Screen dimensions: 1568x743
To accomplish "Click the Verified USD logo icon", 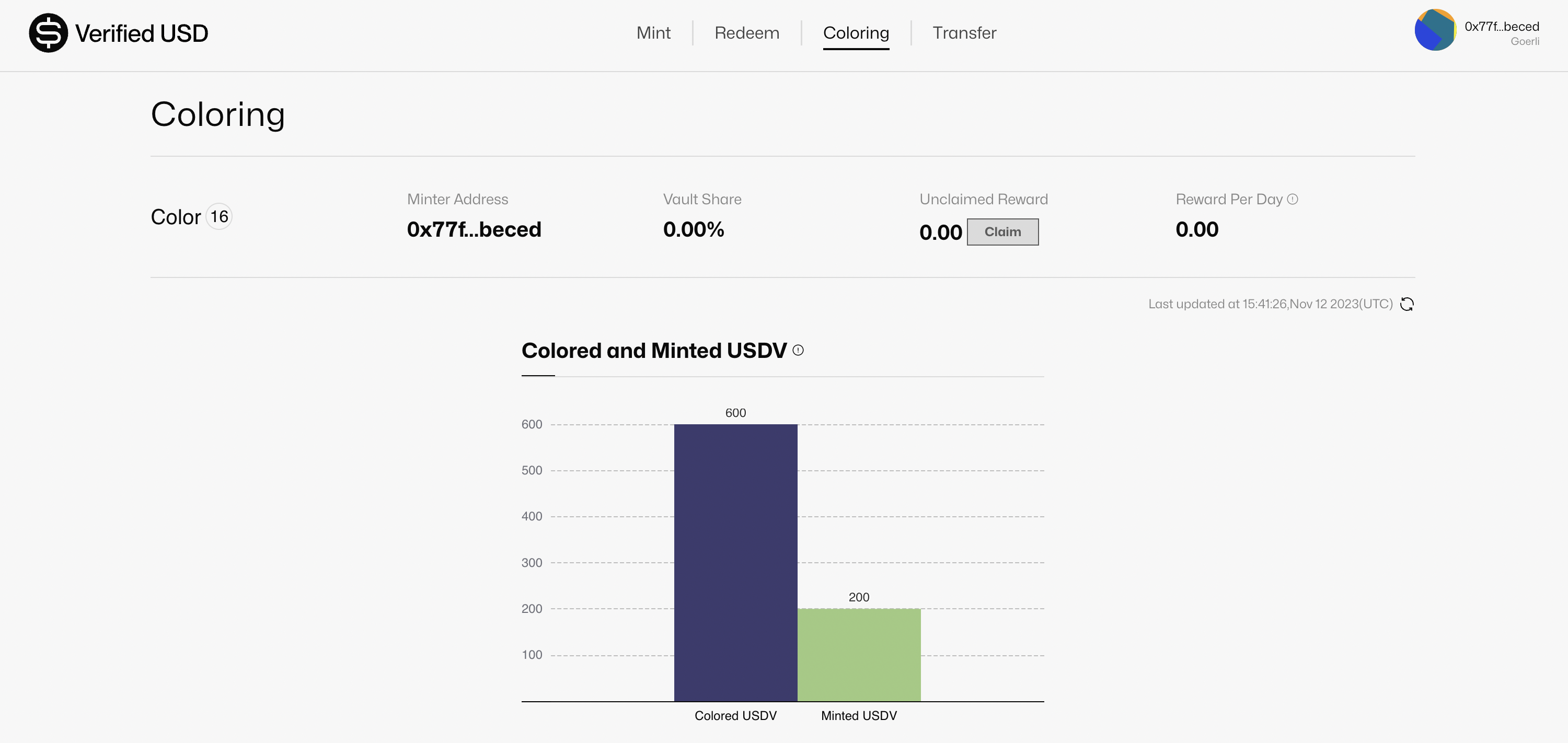I will click(48, 33).
